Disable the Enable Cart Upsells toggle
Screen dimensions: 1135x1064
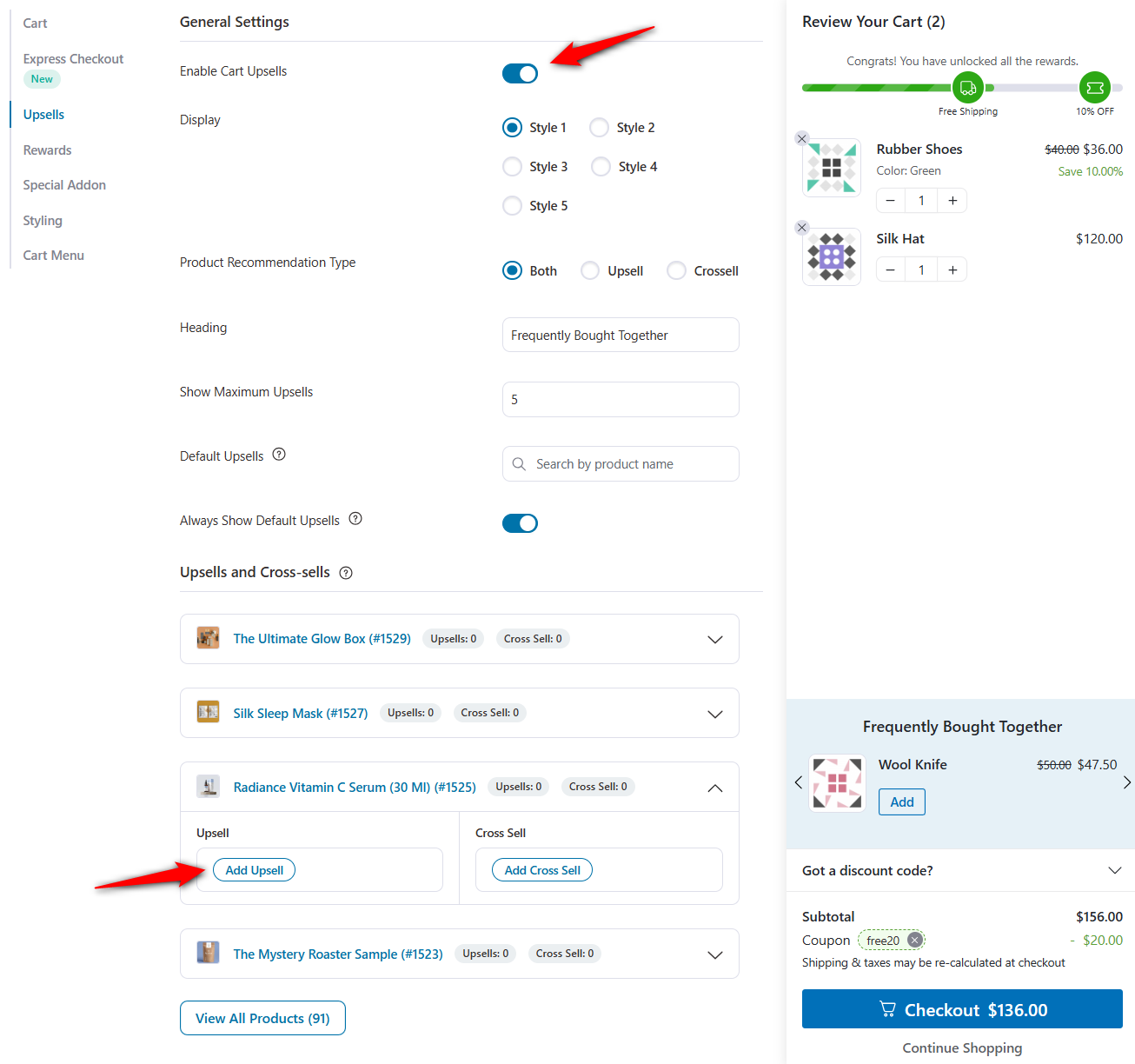tap(520, 73)
